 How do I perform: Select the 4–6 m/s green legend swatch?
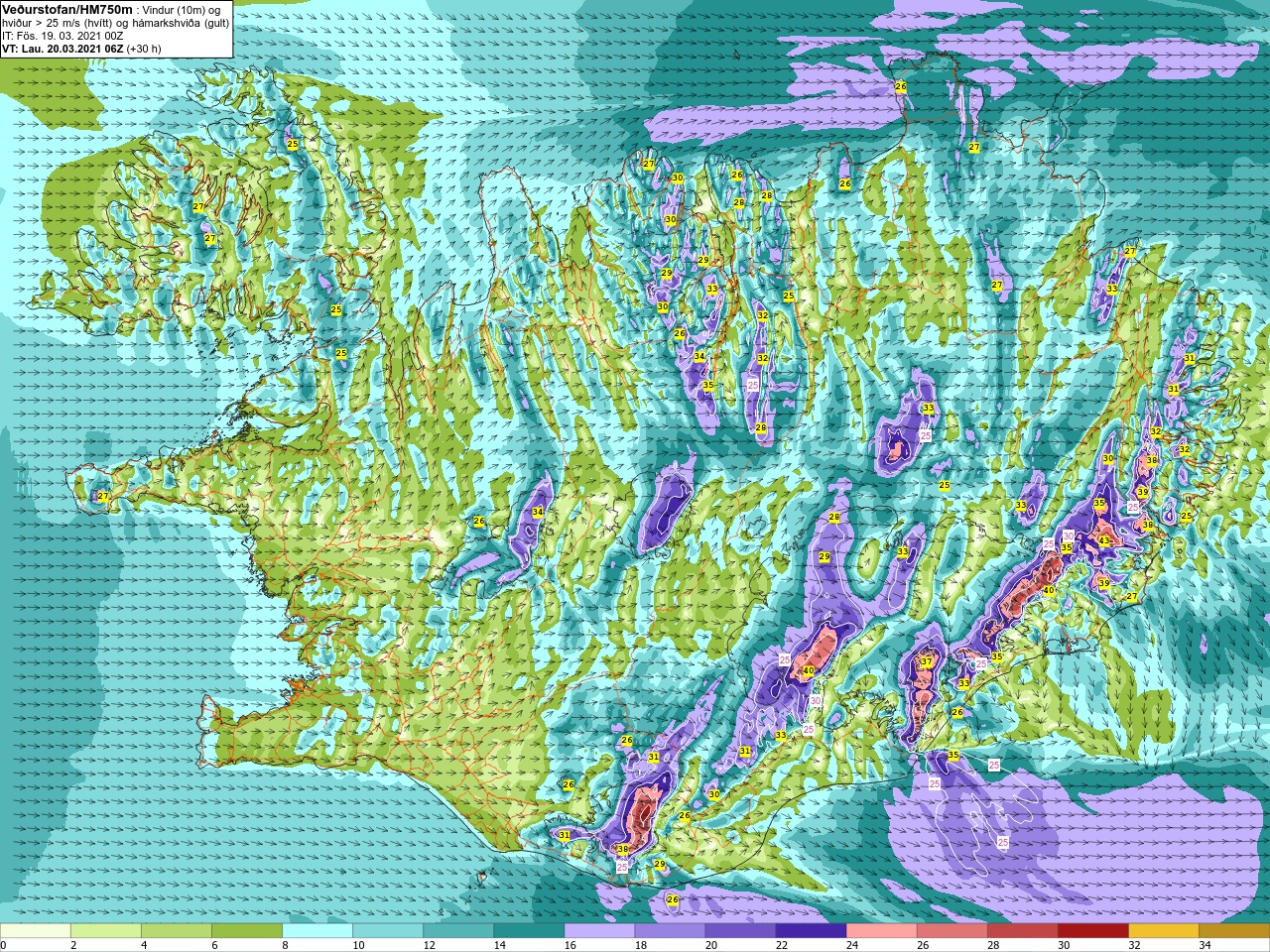coord(177,931)
